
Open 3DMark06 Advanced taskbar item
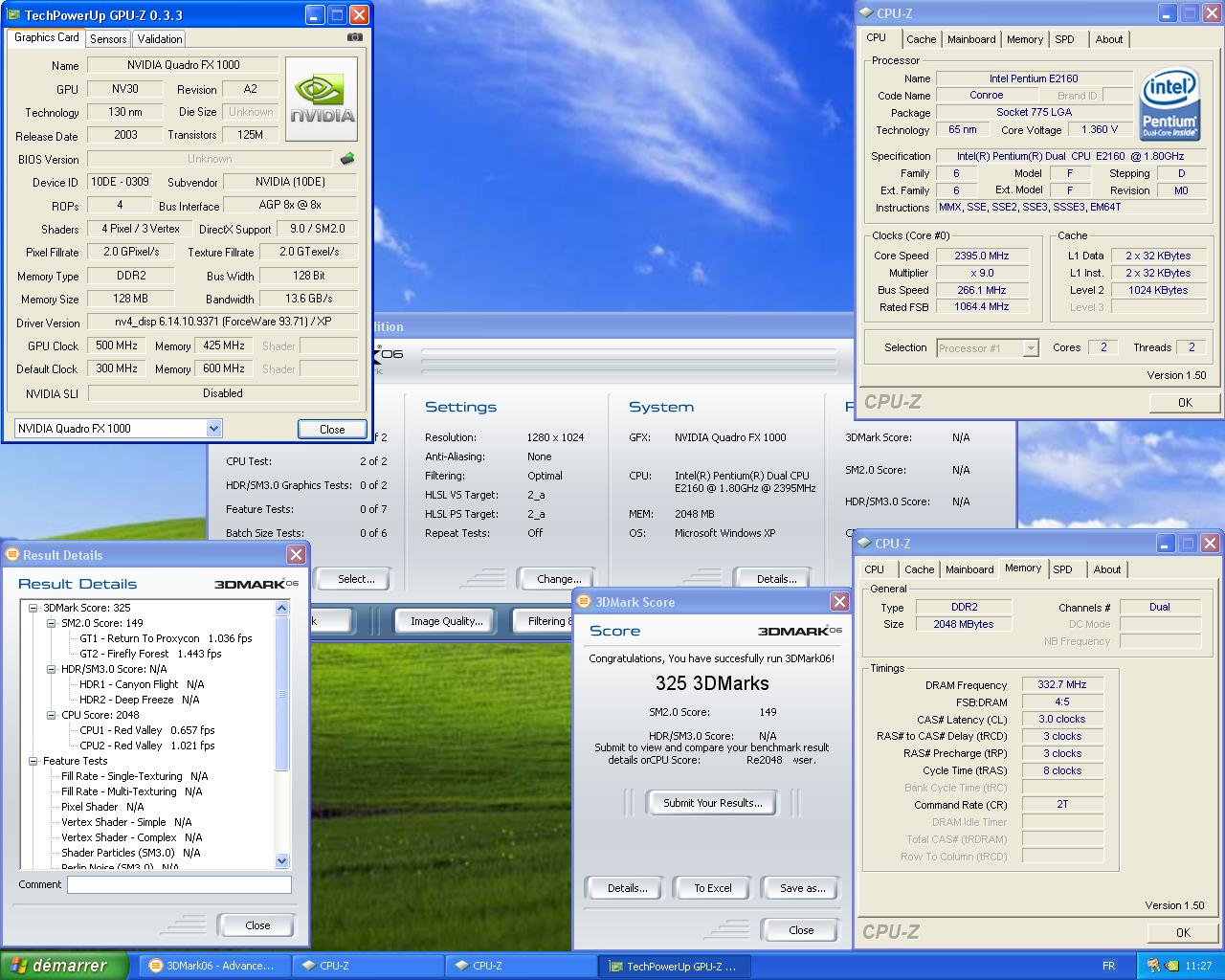[214, 966]
